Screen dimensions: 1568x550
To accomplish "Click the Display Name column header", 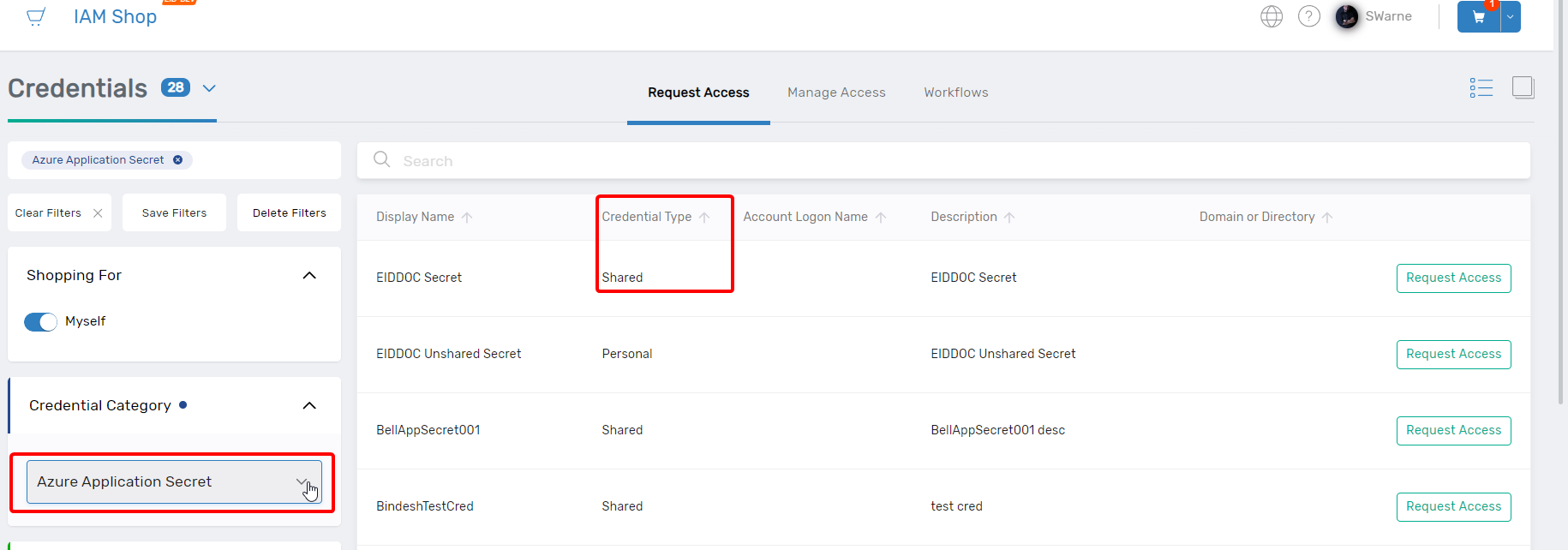I will coord(415,217).
